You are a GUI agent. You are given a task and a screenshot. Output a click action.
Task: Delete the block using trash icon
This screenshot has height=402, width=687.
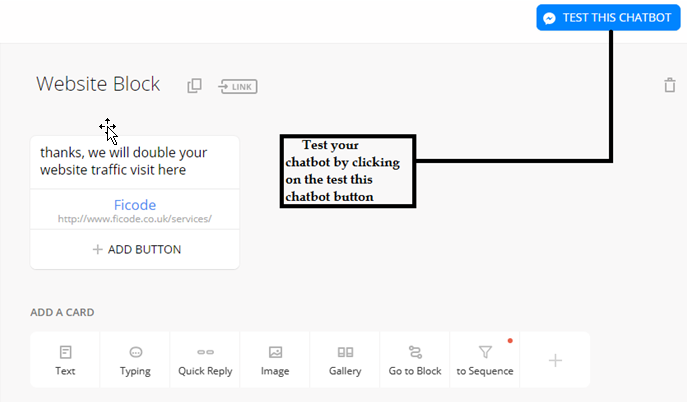tap(669, 86)
